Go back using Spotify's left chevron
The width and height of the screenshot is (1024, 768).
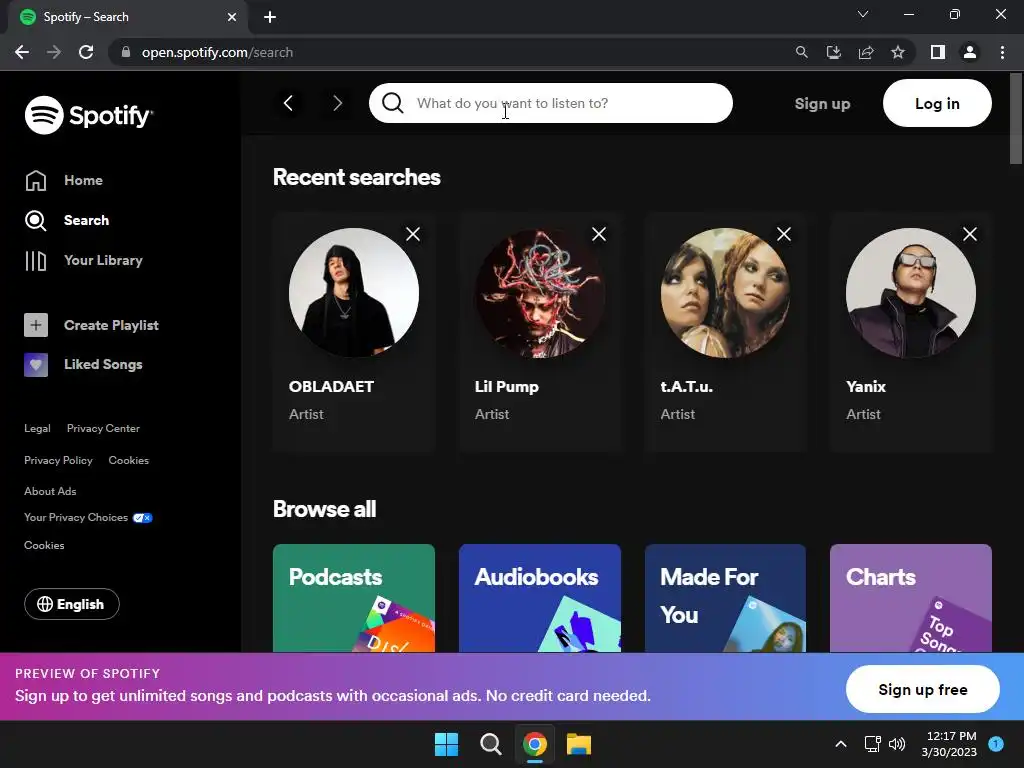[x=288, y=103]
